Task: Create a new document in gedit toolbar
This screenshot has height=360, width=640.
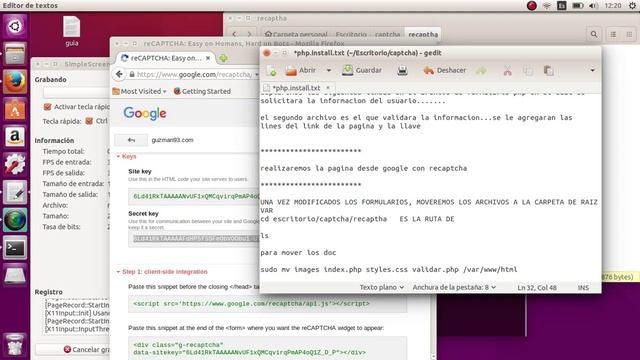Action: (271, 71)
